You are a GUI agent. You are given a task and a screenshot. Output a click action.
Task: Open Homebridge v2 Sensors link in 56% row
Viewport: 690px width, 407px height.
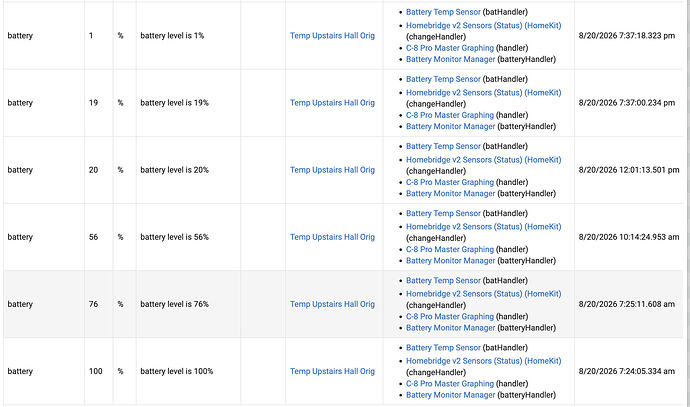coord(484,227)
